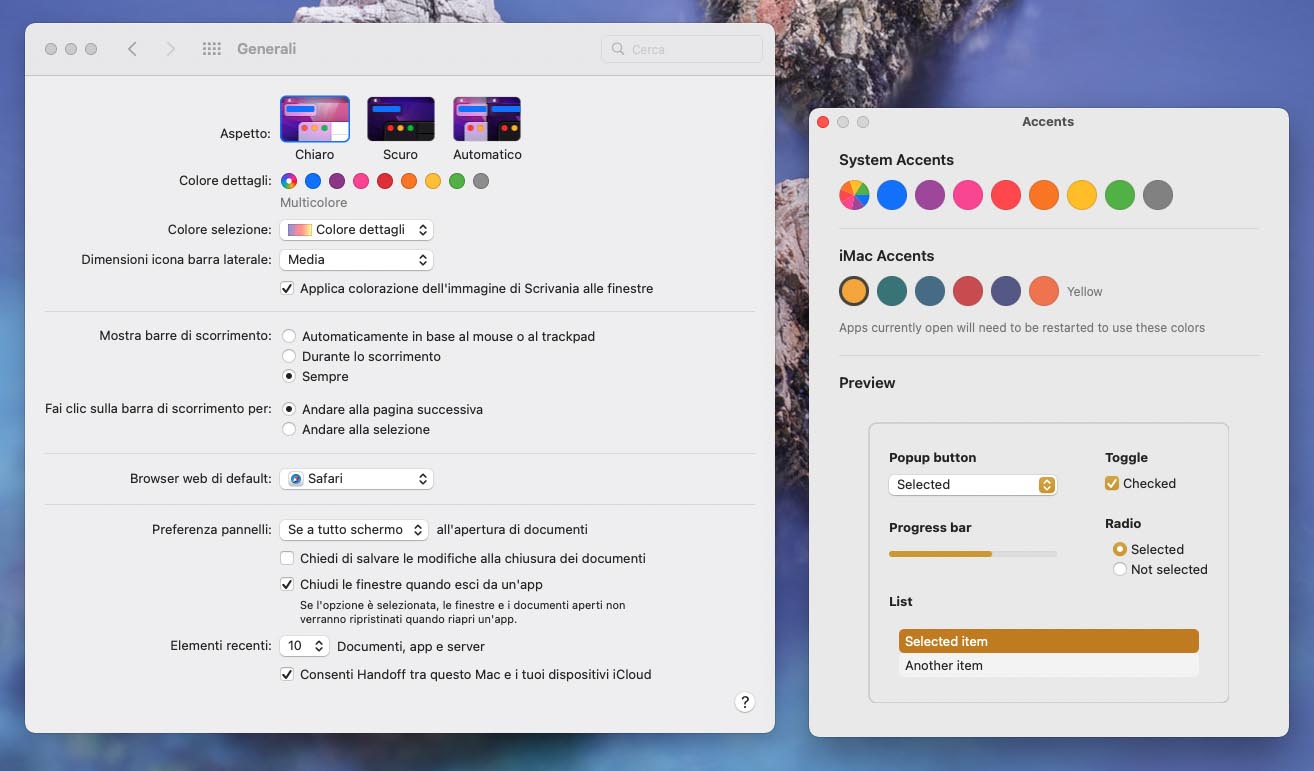Open the Selected popup button in Preview
This screenshot has width=1314, height=771.
[x=972, y=484]
